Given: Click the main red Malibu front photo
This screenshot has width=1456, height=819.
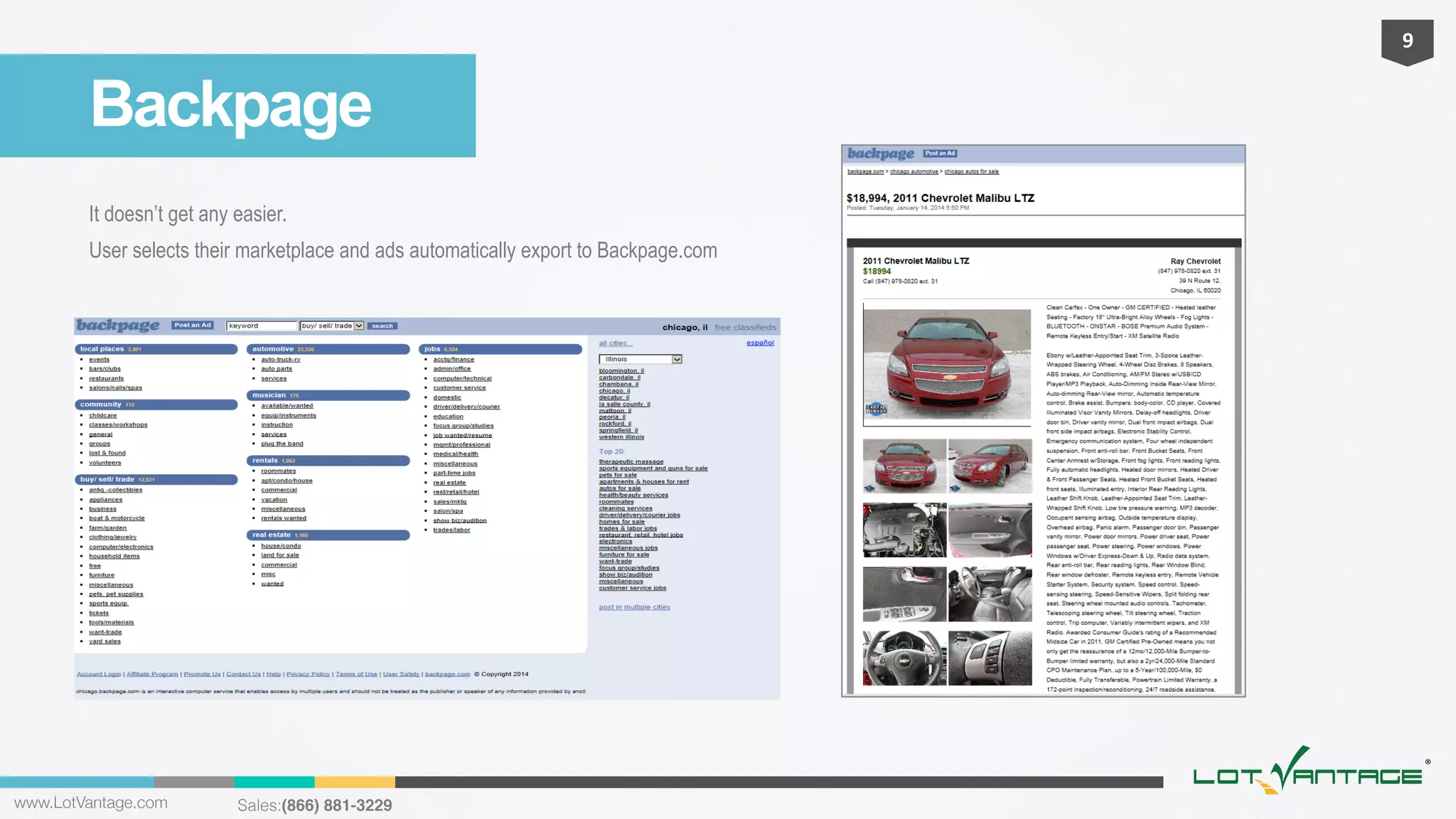Looking at the screenshot, I should click(x=947, y=365).
